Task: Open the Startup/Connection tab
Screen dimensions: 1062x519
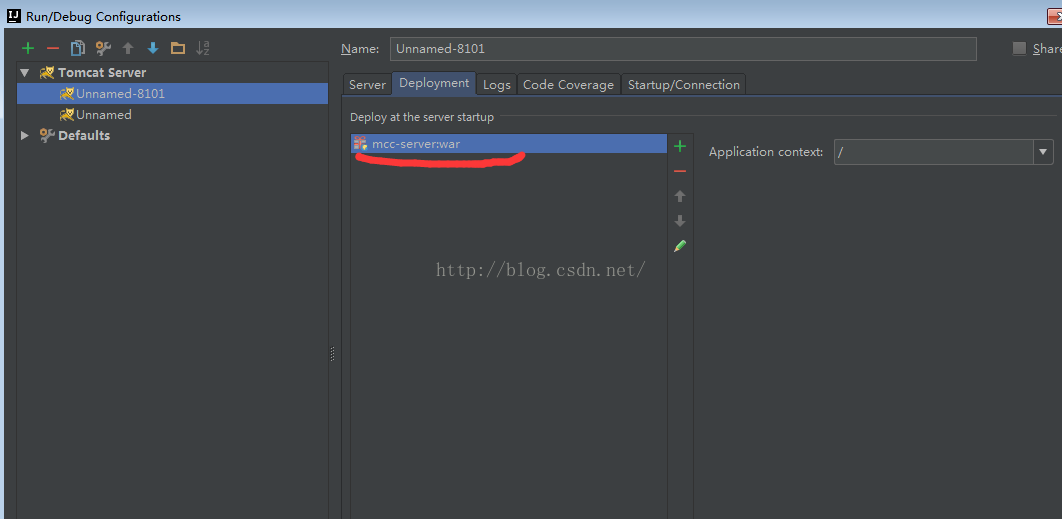Action: pyautogui.click(x=683, y=85)
